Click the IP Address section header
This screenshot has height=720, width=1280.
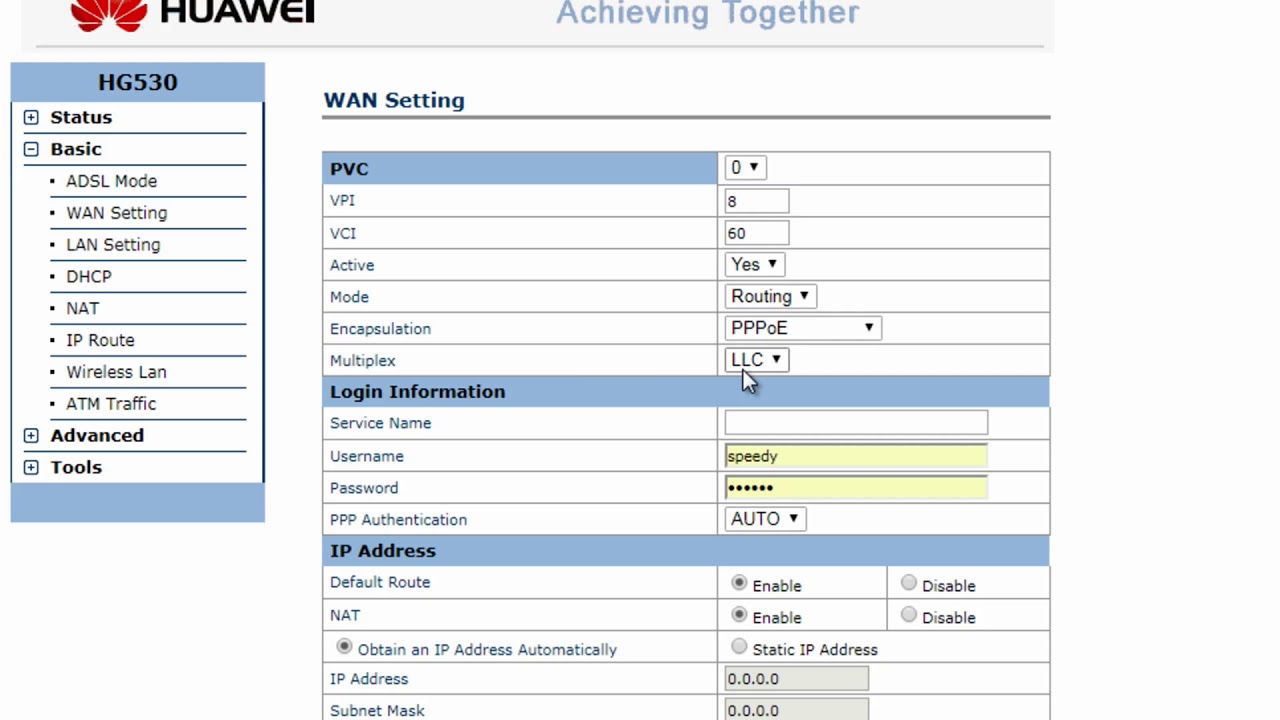383,551
